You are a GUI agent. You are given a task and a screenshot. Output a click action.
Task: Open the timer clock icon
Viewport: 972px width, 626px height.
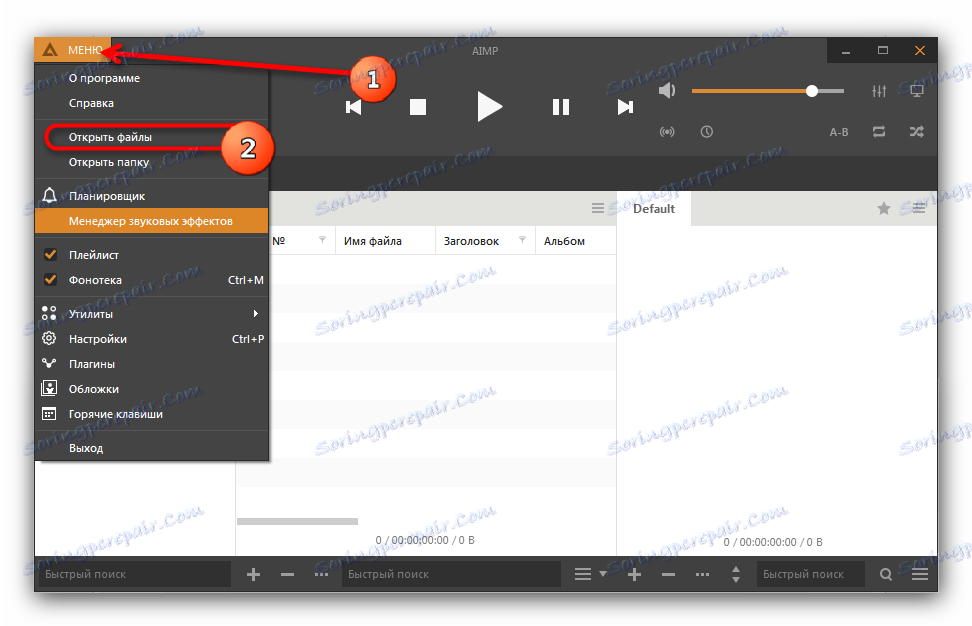tap(707, 131)
